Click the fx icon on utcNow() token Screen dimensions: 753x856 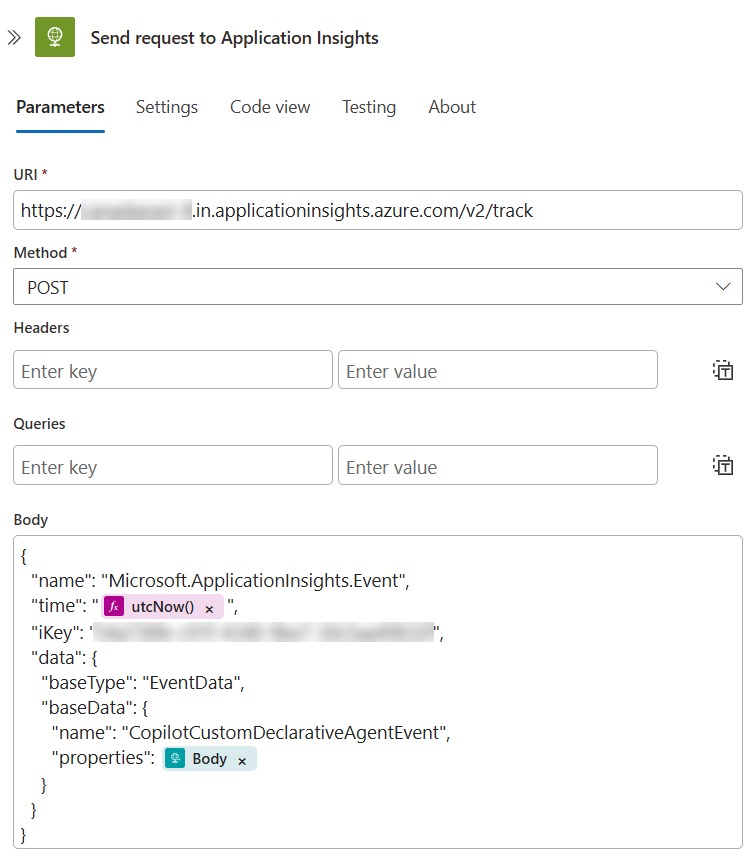point(114,607)
